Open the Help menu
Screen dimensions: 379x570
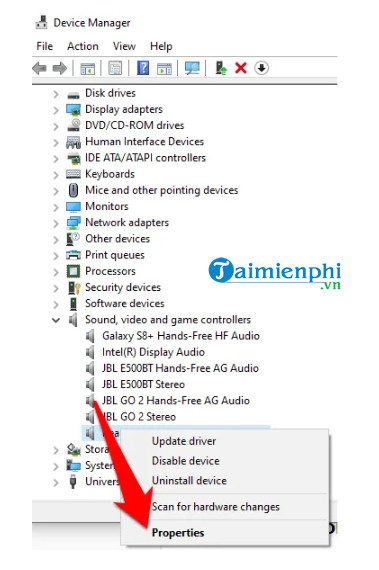click(x=161, y=46)
